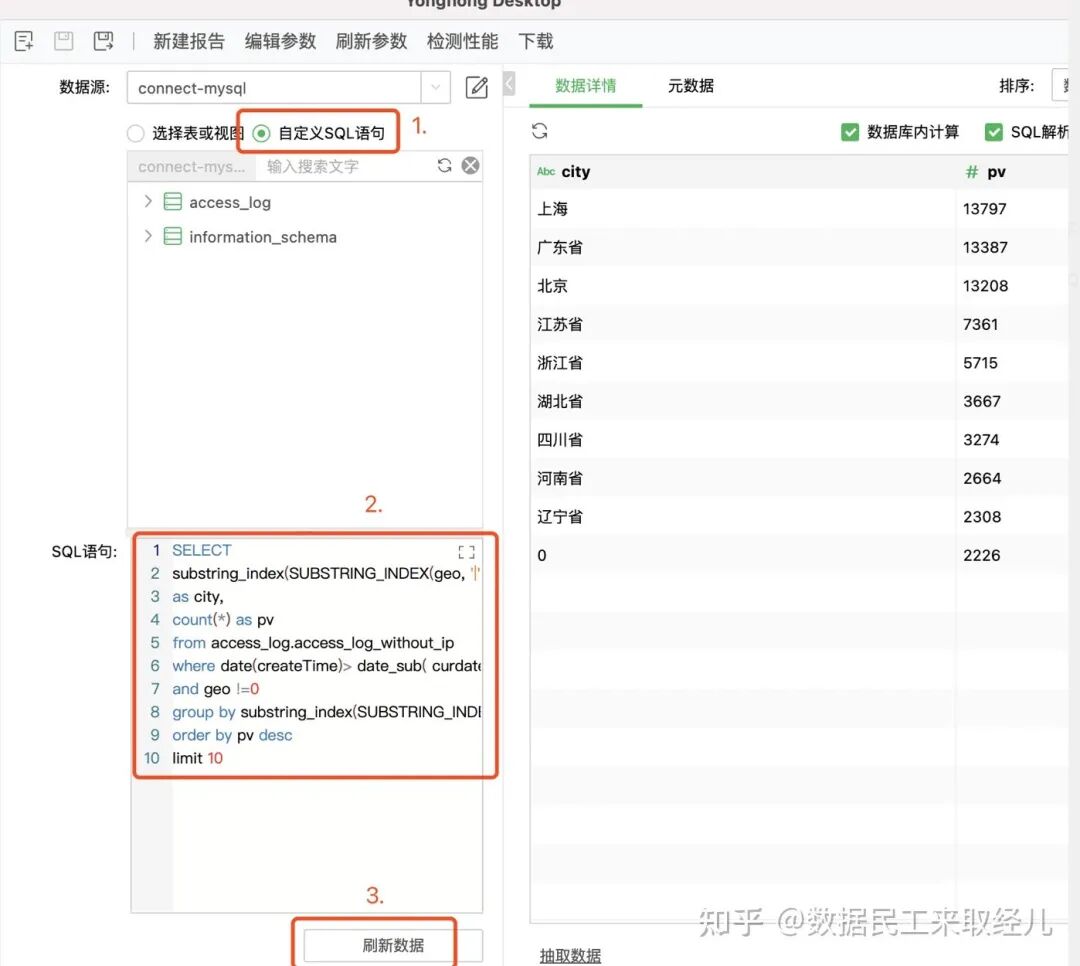Switch to the 元数据 tab
The image size is (1080, 966).
pos(690,86)
